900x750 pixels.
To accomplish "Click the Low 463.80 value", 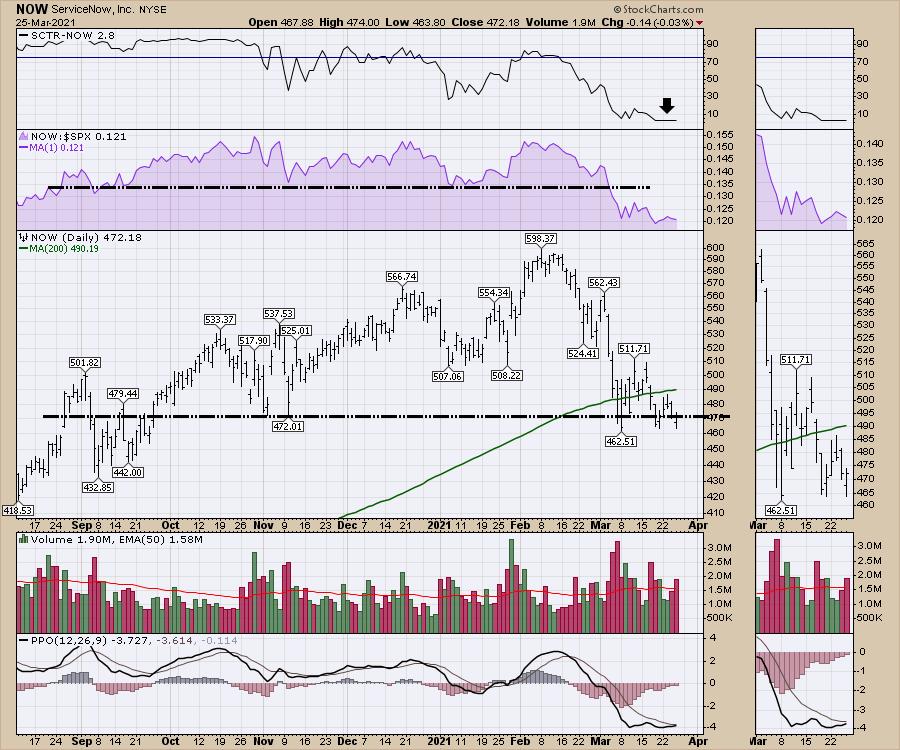I will point(416,22).
